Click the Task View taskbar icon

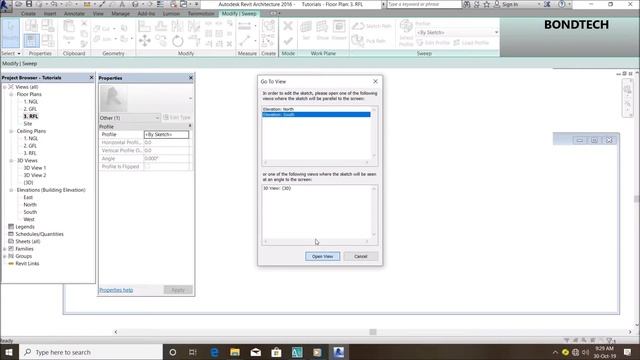tap(193, 352)
